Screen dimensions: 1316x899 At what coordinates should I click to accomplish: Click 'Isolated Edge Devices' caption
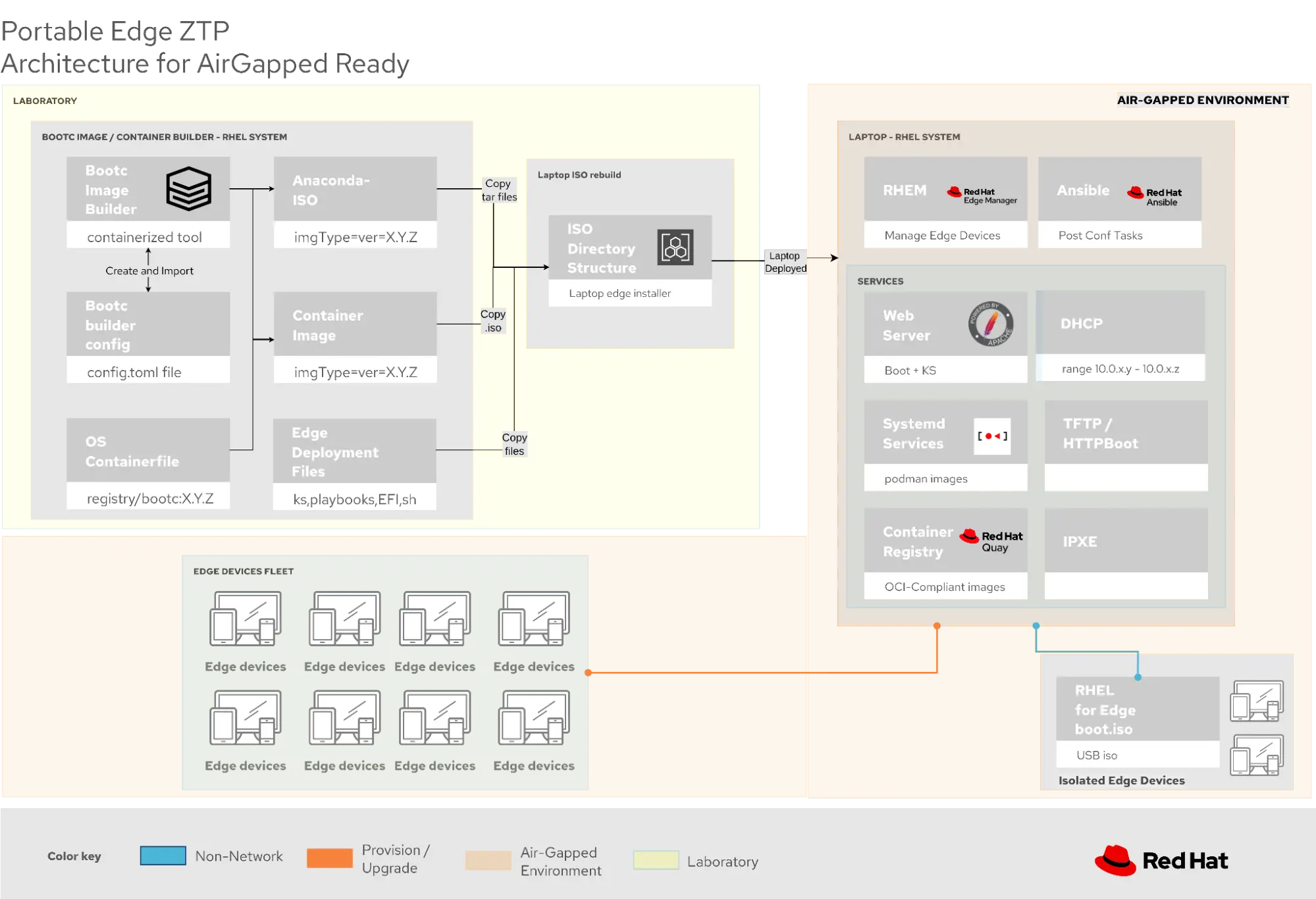(x=1121, y=781)
